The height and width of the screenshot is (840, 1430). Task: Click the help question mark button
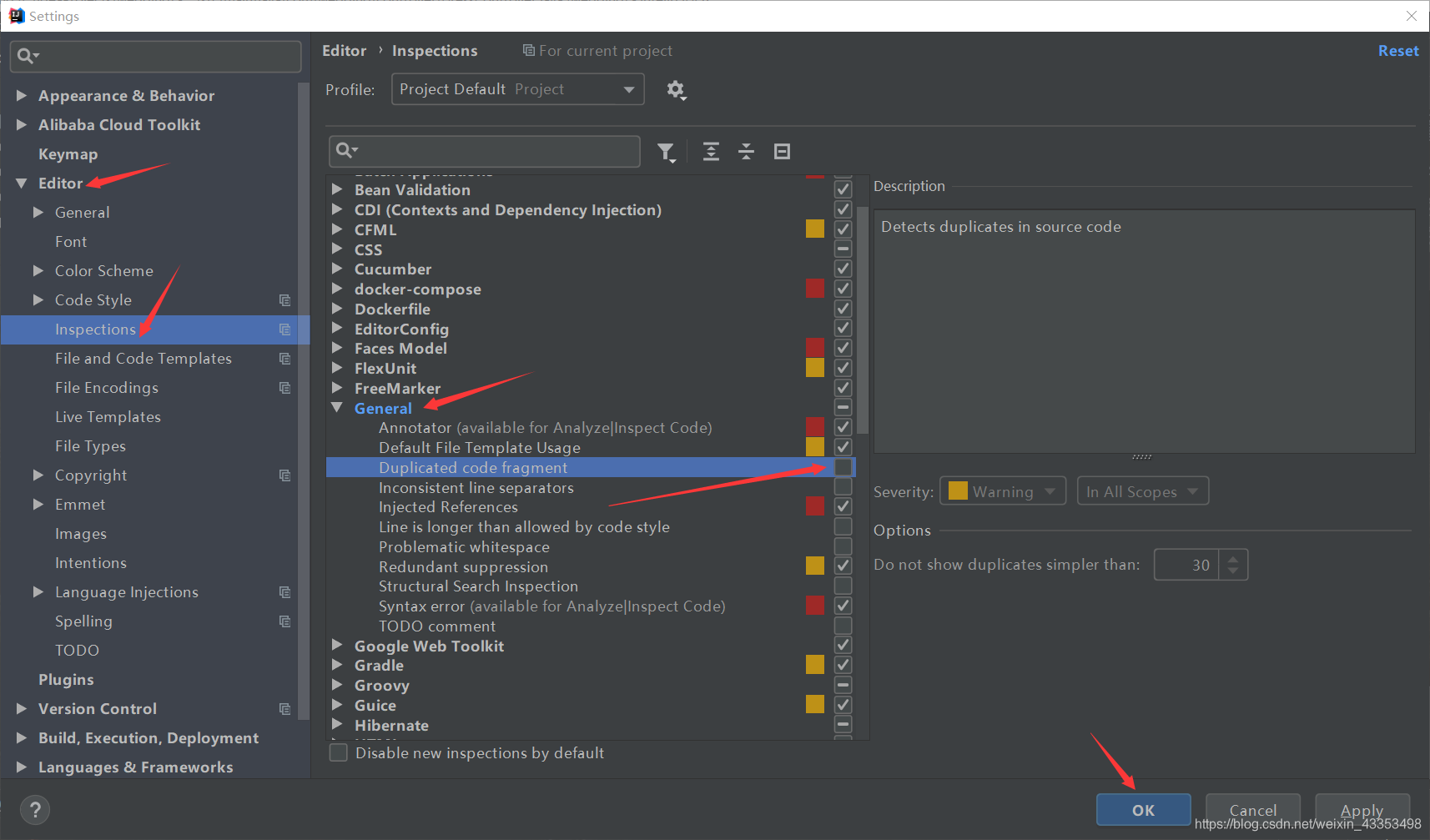35,809
